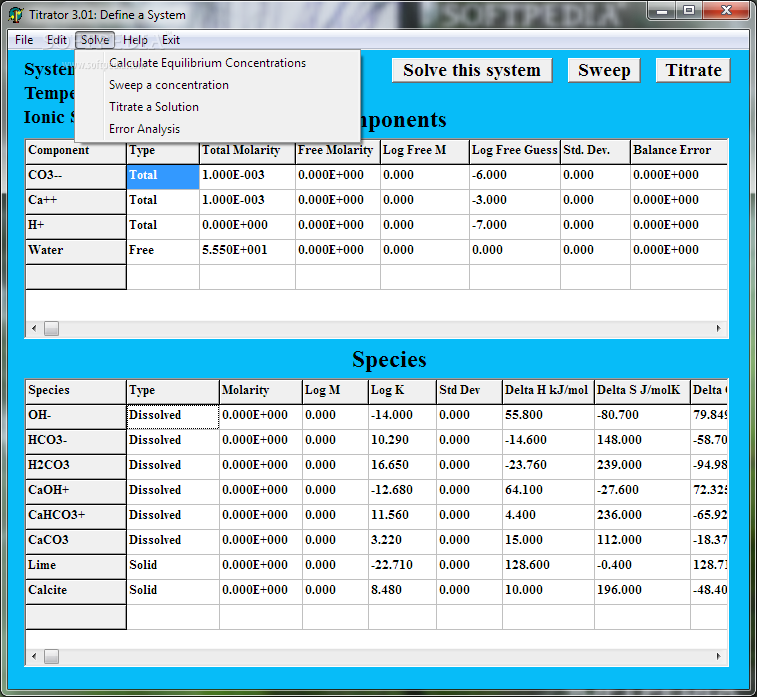
Task: Click the Balance Error column header
Action: [x=679, y=152]
